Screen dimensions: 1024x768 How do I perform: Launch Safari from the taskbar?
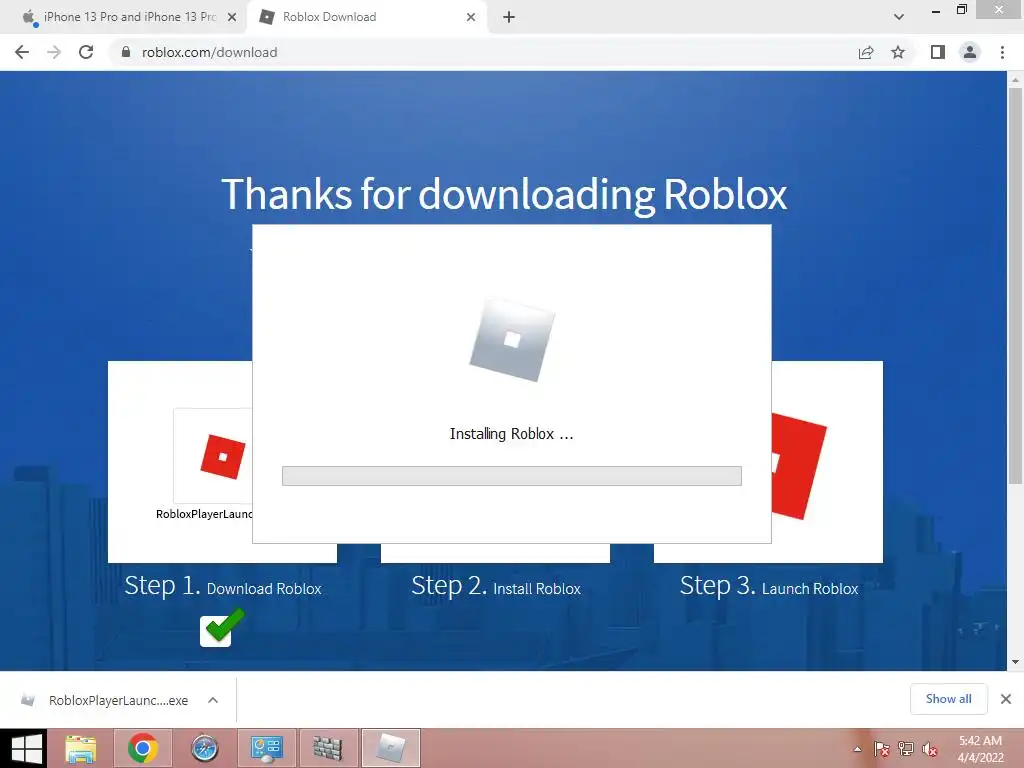pyautogui.click(x=204, y=748)
